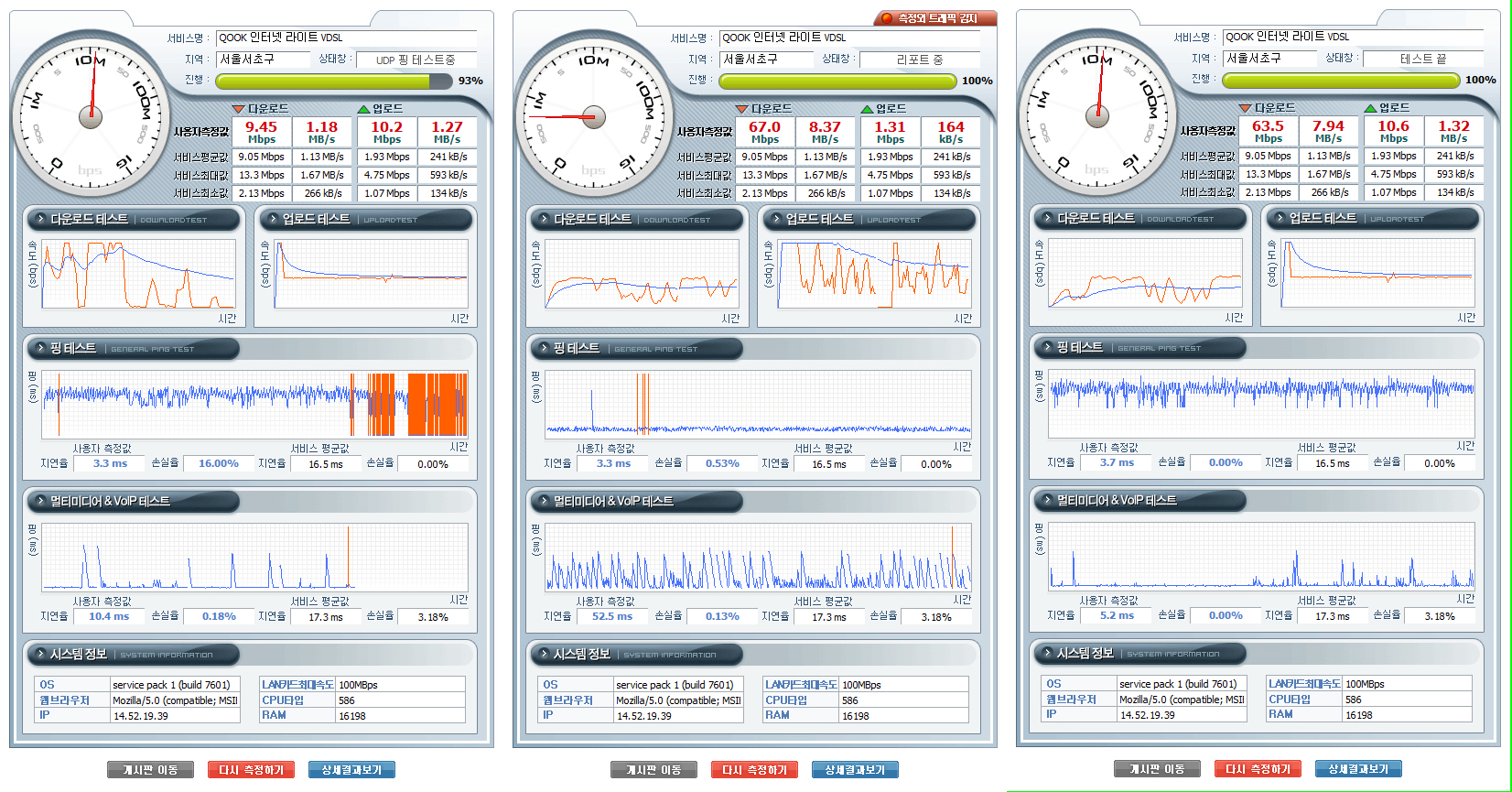Click the 3.7 ms ping delay value

pos(1114,463)
